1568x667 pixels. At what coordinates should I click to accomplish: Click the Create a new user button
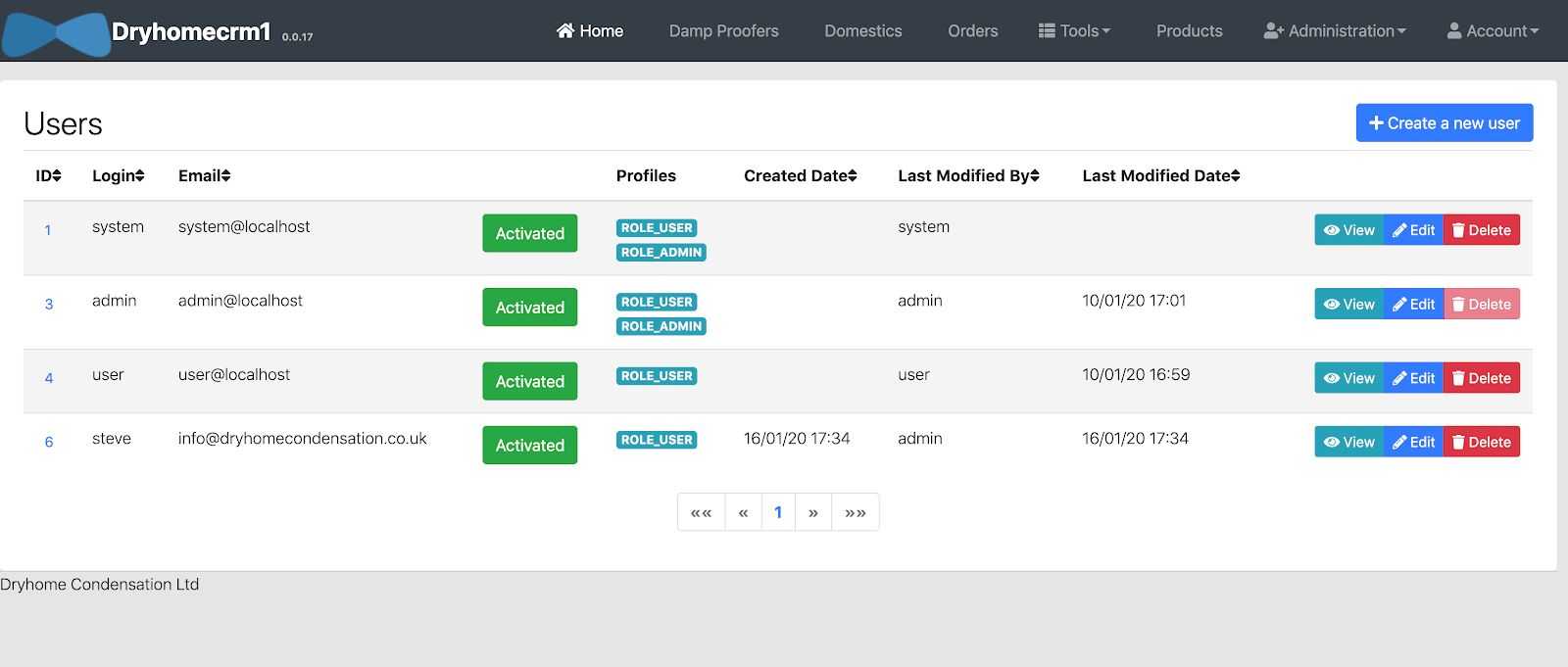coord(1444,123)
